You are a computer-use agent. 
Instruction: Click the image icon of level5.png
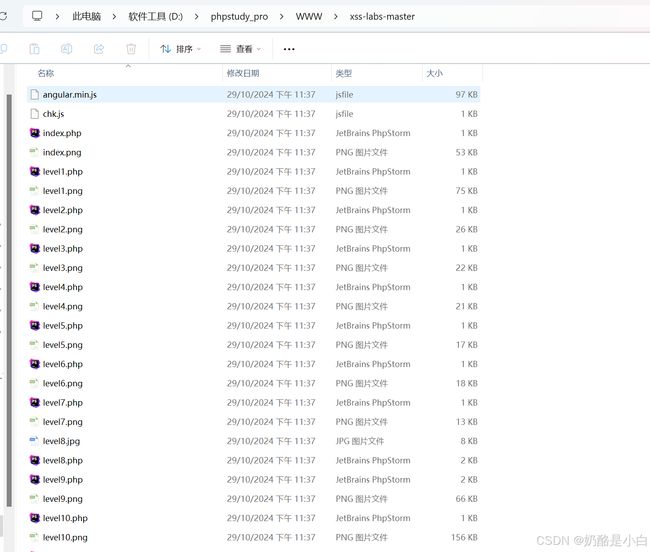[34, 345]
